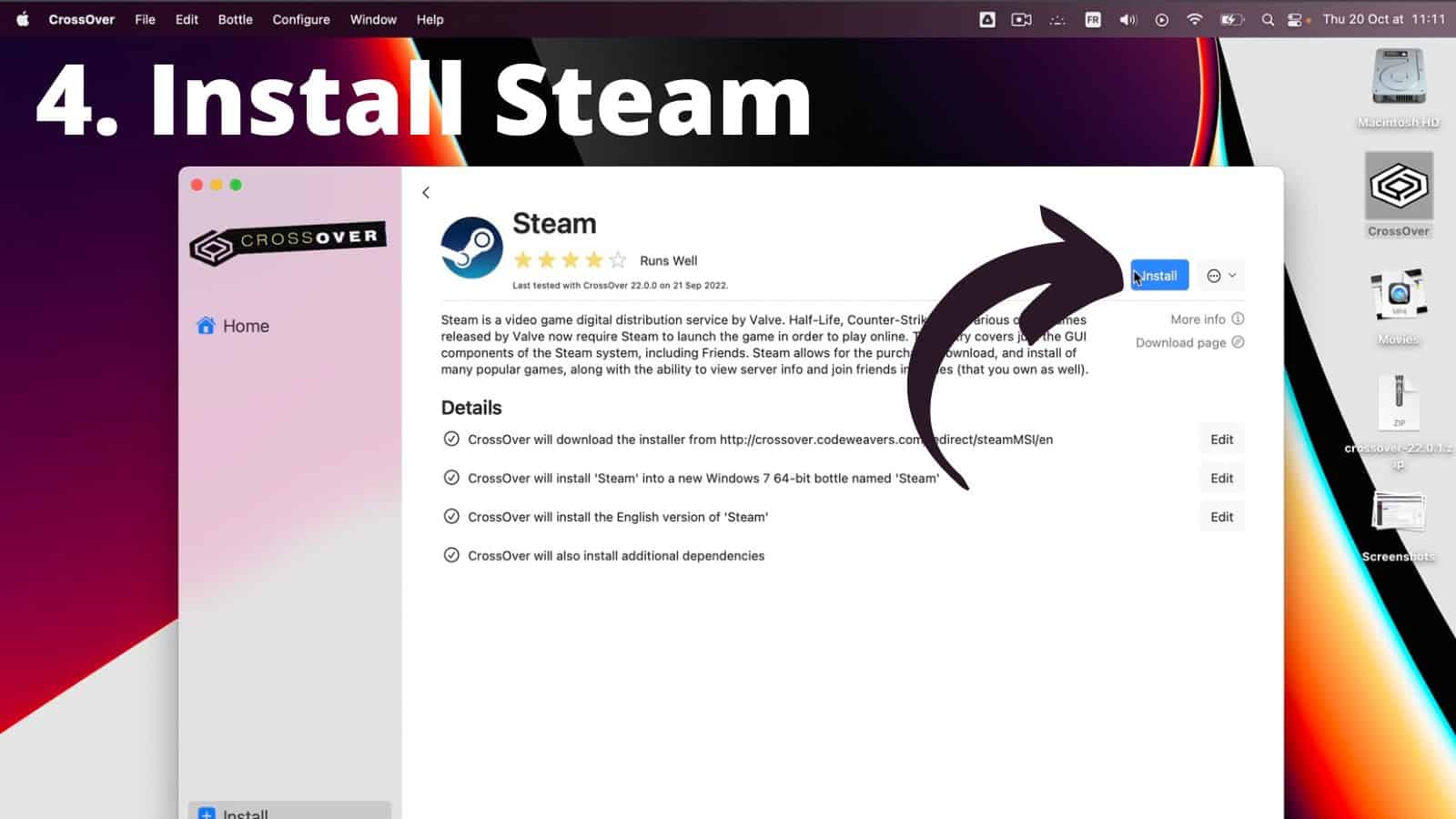Click the additional dependencies checkmark icon
Image resolution: width=1456 pixels, height=819 pixels.
click(x=451, y=555)
